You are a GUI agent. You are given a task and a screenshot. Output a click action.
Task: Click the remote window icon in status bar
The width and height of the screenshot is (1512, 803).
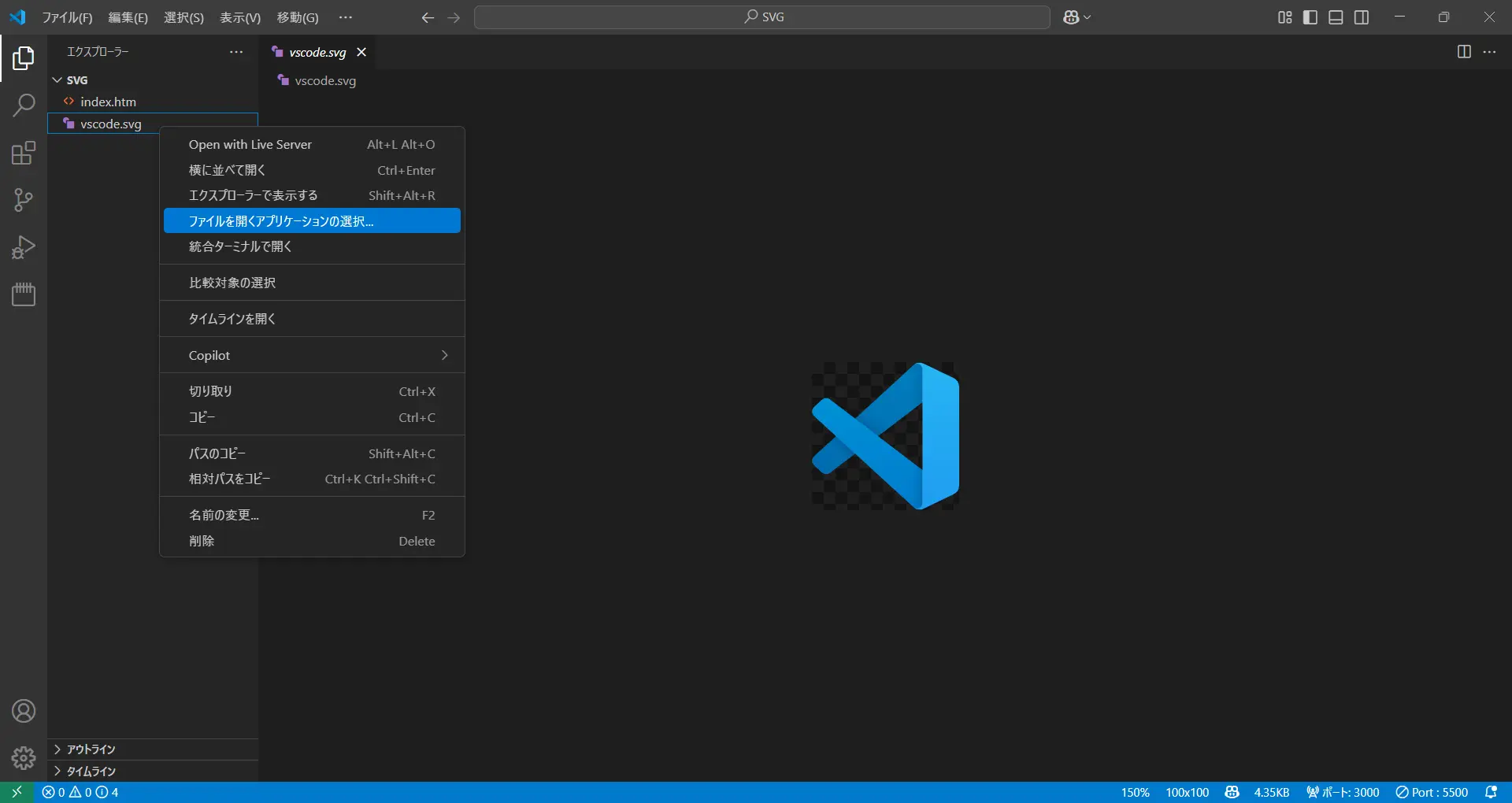click(x=17, y=792)
